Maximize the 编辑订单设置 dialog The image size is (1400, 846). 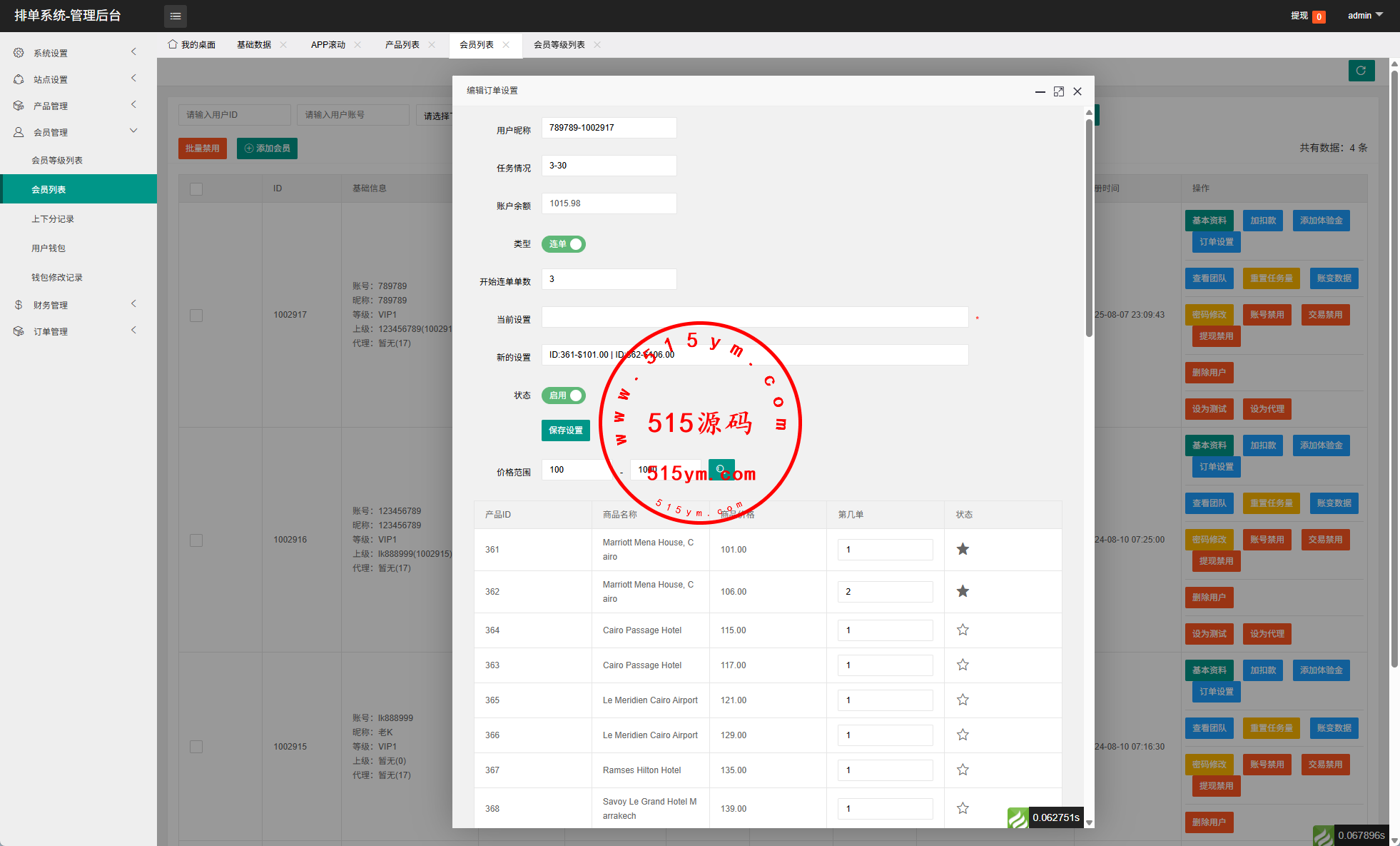click(1059, 91)
